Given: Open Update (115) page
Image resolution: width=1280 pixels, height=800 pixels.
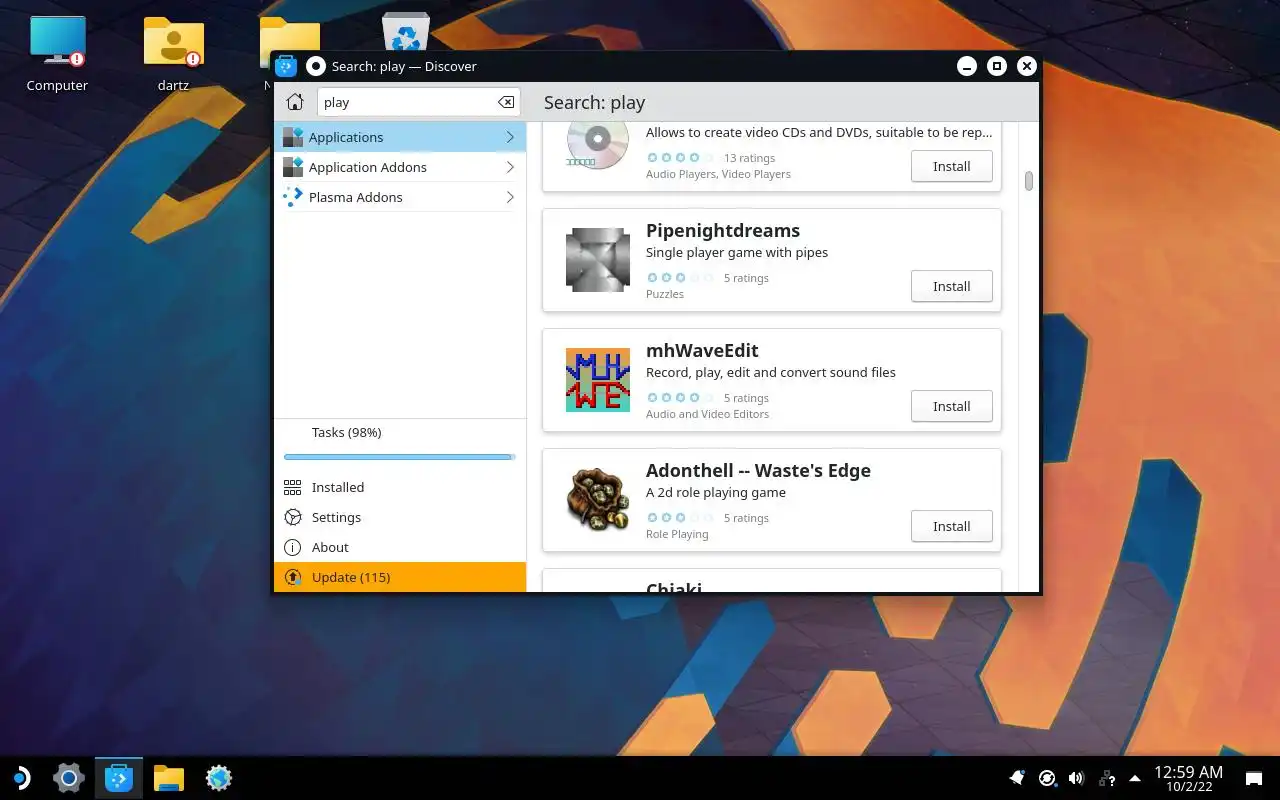Looking at the screenshot, I should pyautogui.click(x=400, y=577).
